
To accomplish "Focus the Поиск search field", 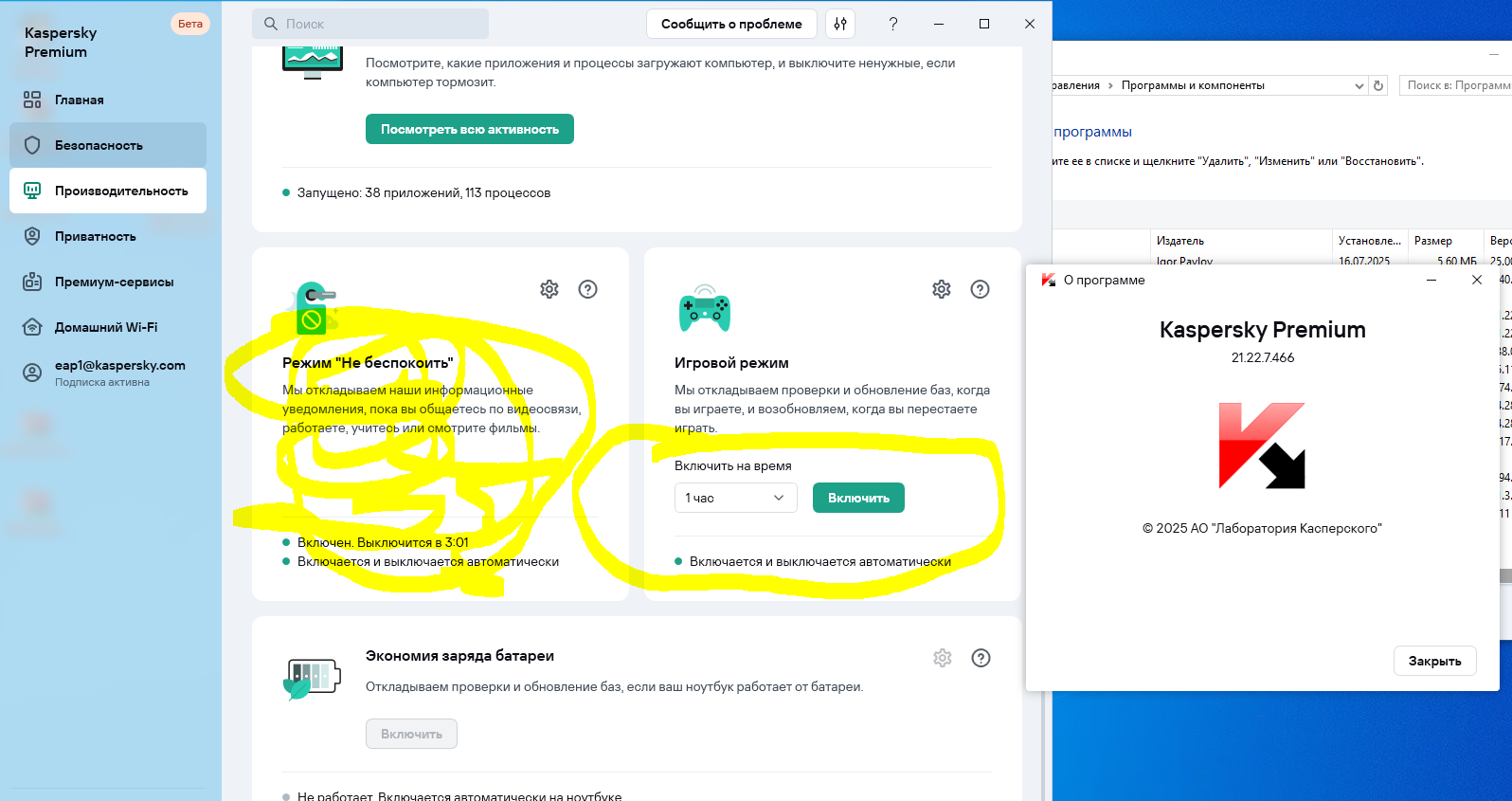I will point(370,24).
